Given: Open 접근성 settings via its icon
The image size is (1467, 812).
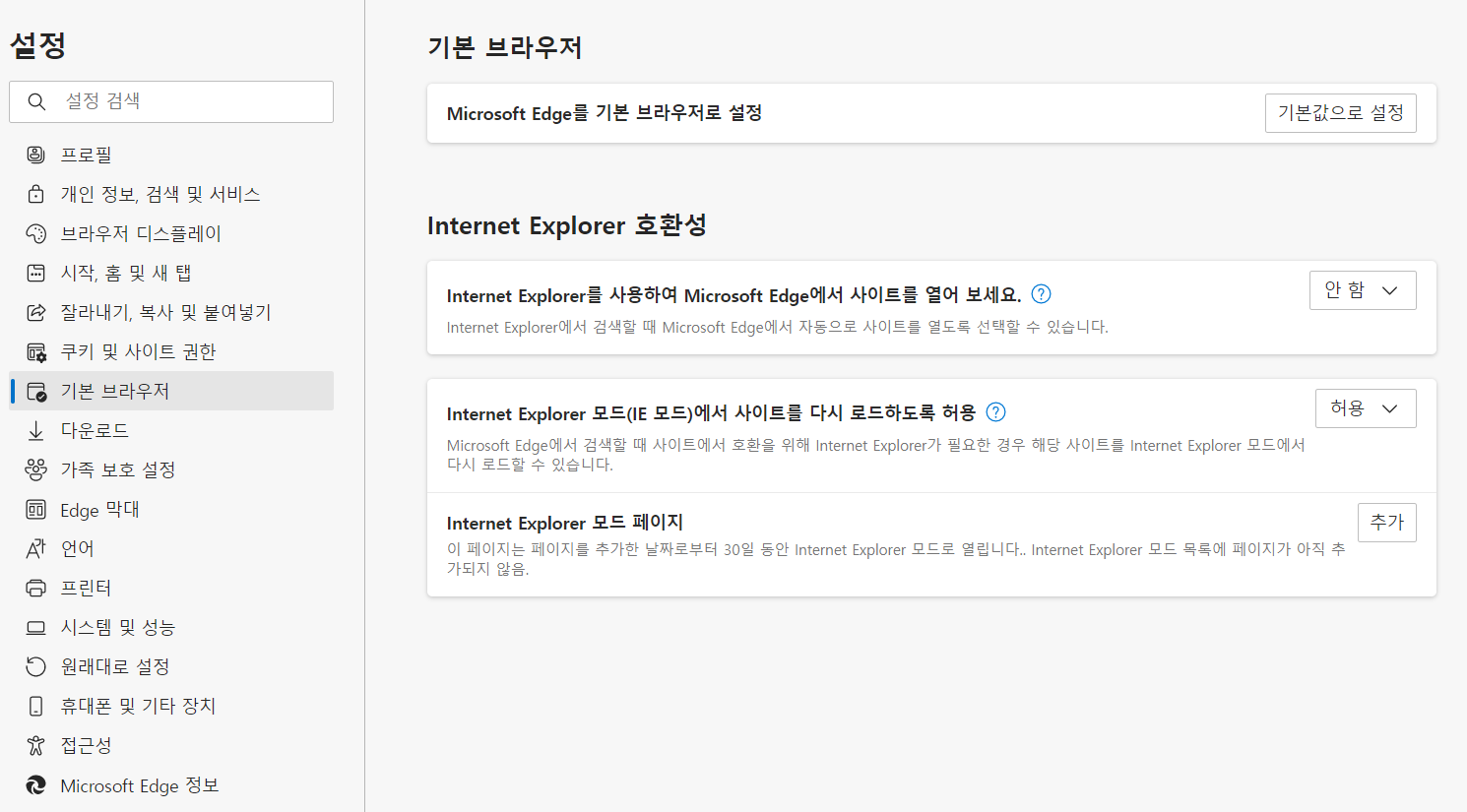Looking at the screenshot, I should (35, 745).
